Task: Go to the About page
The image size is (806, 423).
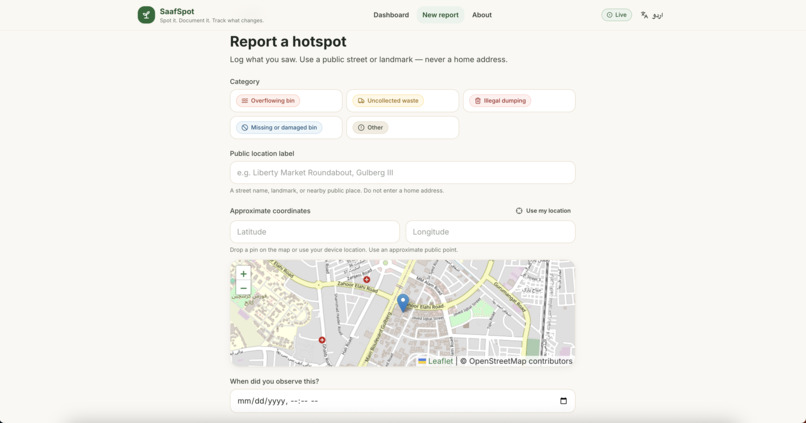Action: 482,15
